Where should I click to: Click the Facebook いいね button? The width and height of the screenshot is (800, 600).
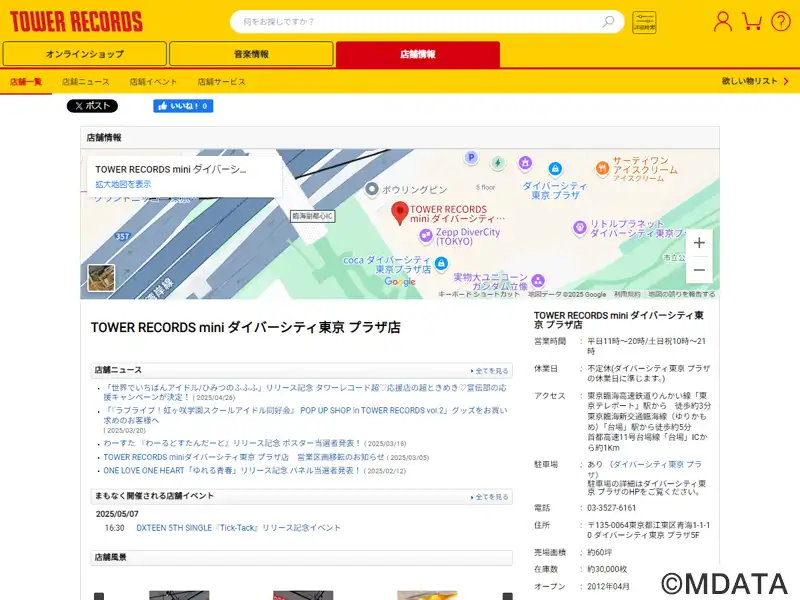[183, 106]
